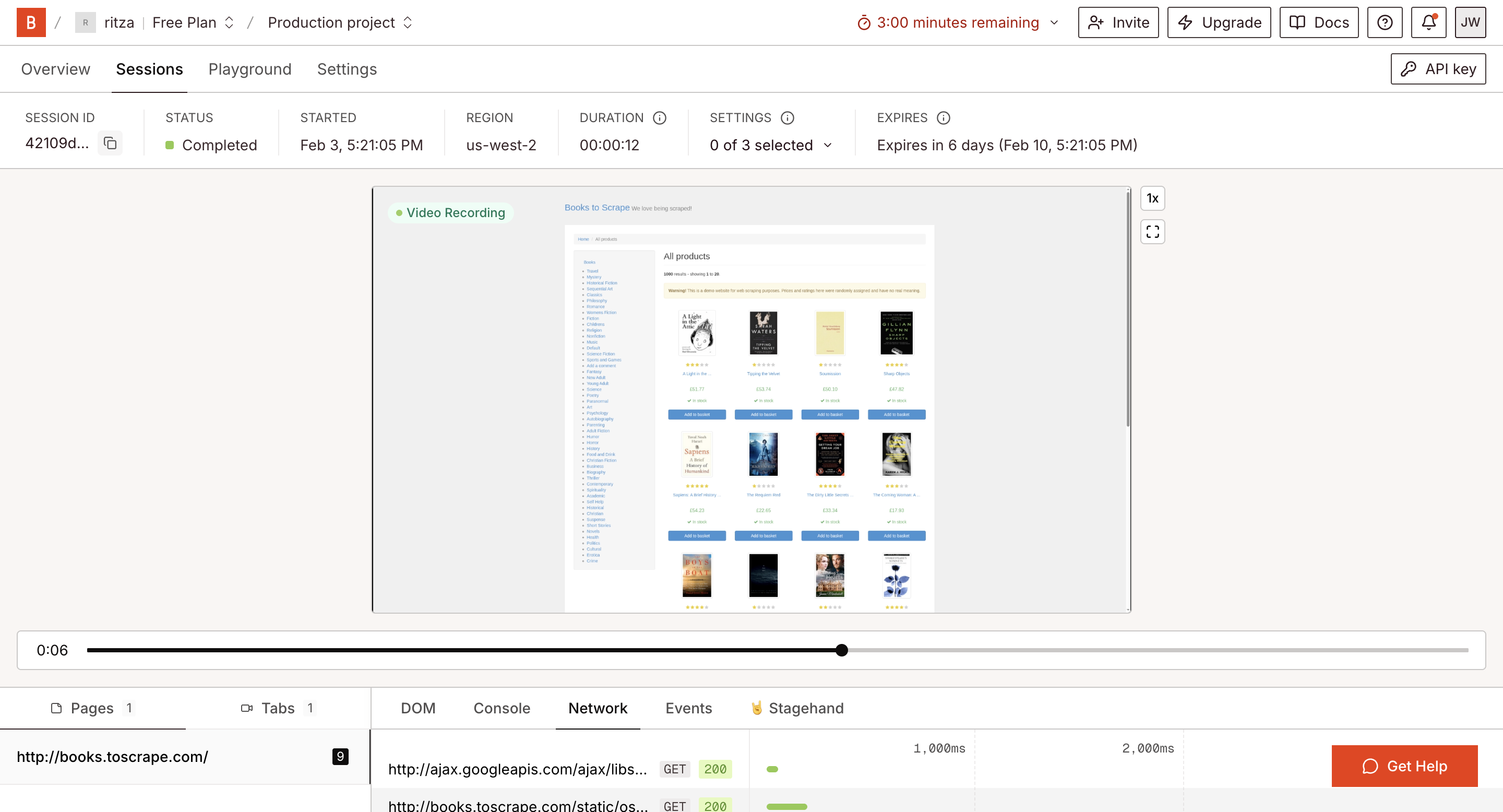Click the Upgrade button

pyautogui.click(x=1219, y=23)
